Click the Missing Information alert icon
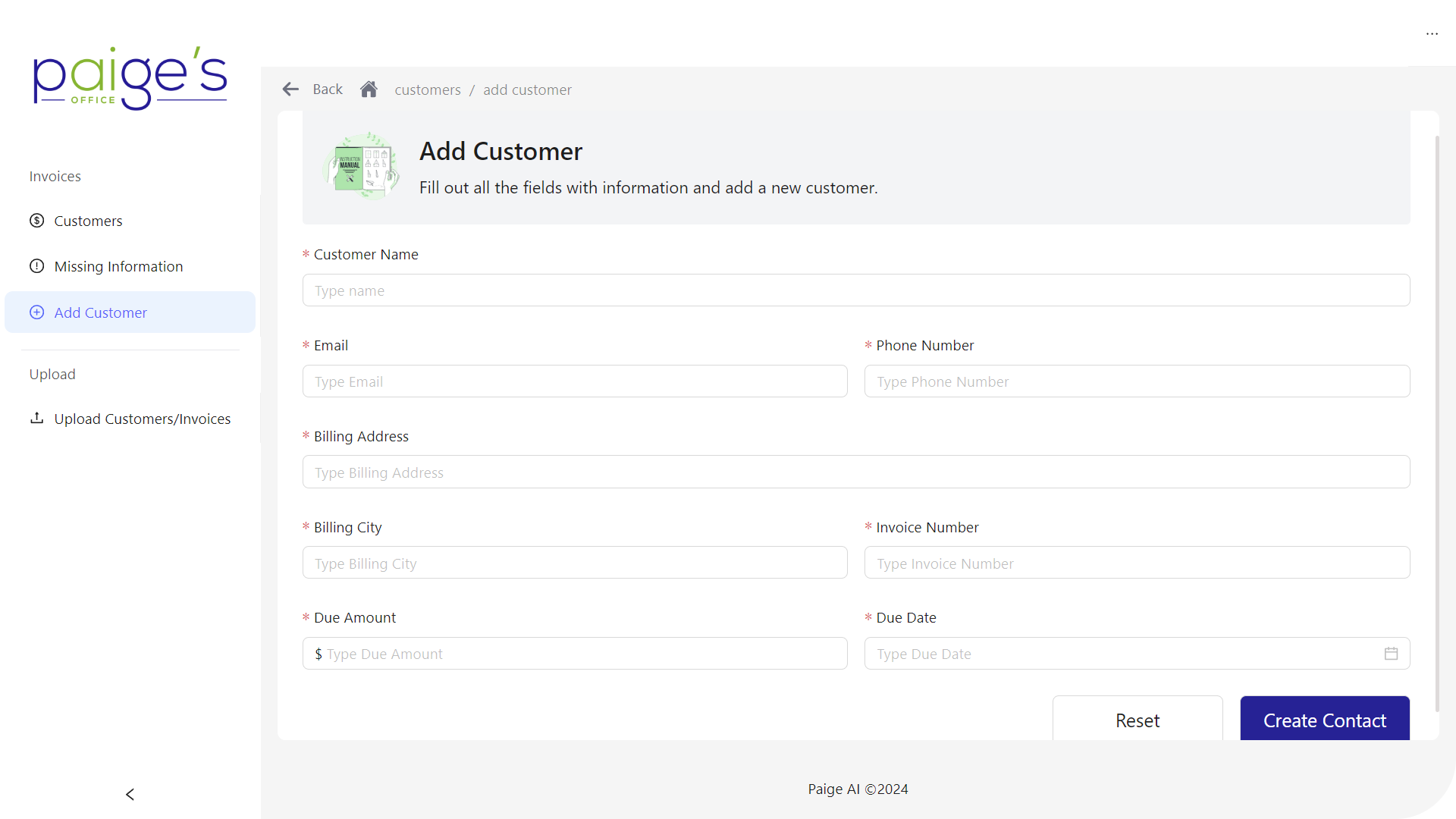The image size is (1456, 819). coord(36,266)
